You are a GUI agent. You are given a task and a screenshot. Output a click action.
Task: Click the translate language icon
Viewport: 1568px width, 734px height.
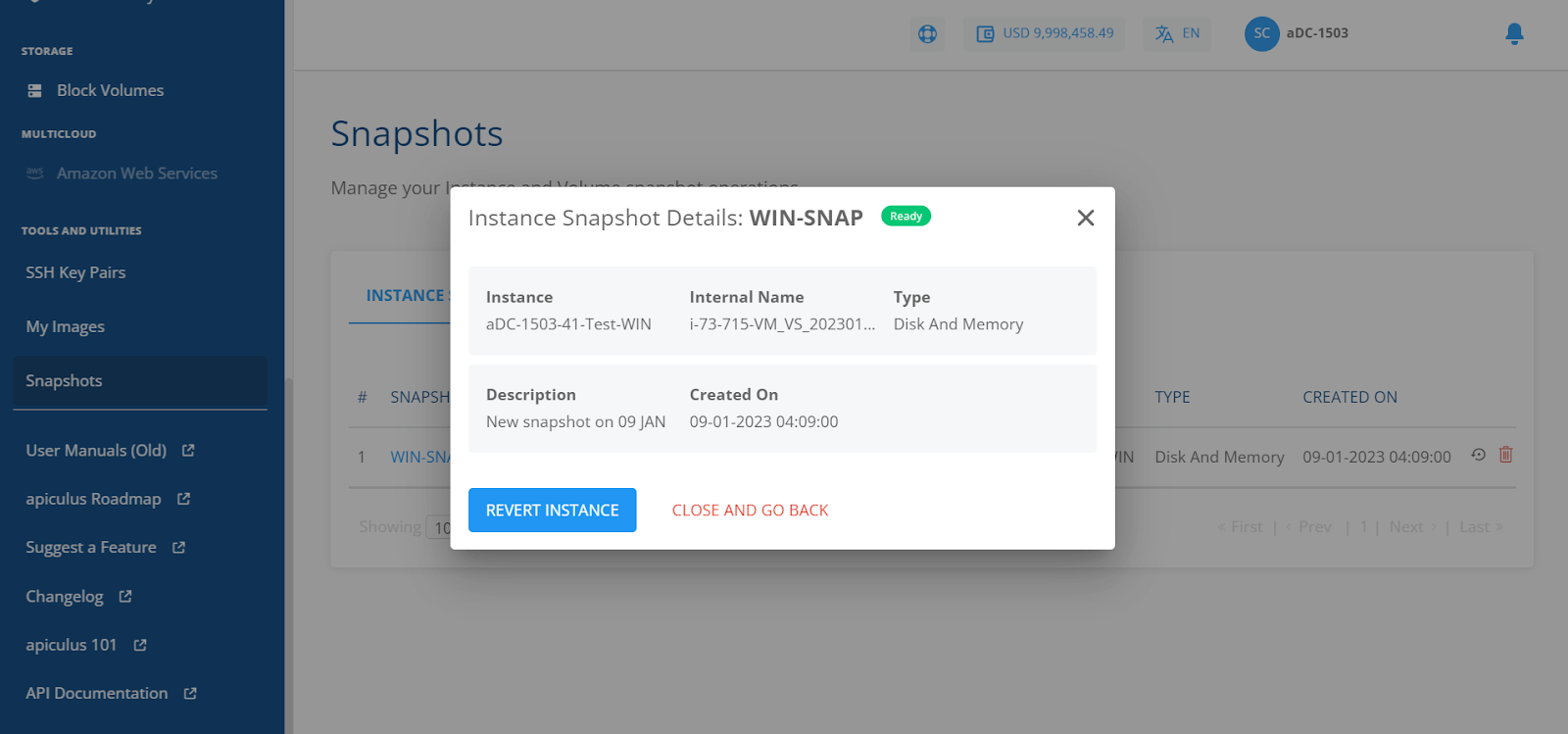click(x=1164, y=34)
